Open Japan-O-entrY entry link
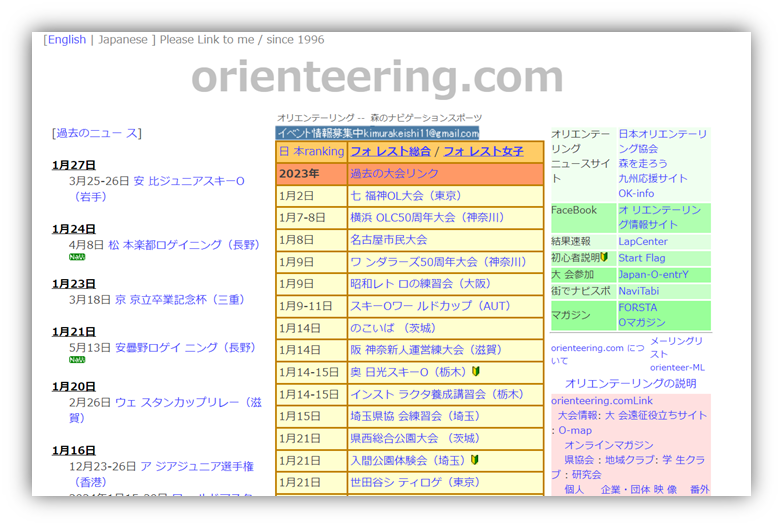 (x=653, y=275)
